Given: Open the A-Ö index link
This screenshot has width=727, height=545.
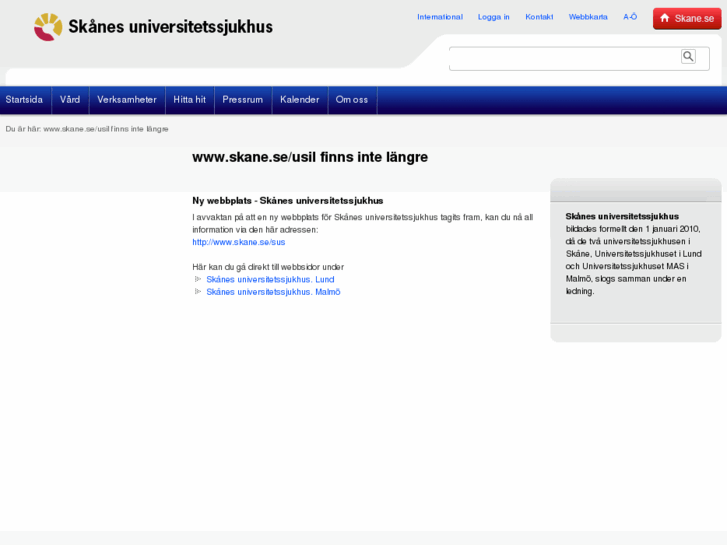Looking at the screenshot, I should click(x=630, y=17).
